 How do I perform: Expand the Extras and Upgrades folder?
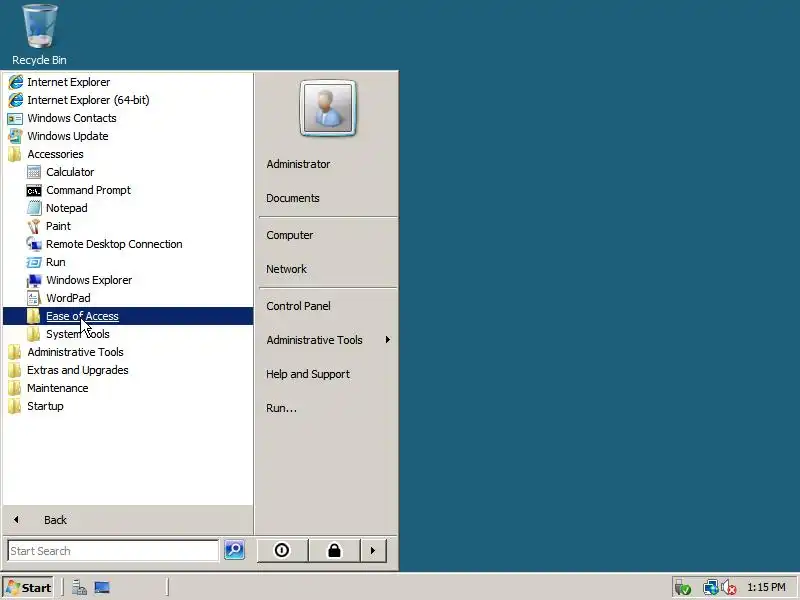point(128,370)
